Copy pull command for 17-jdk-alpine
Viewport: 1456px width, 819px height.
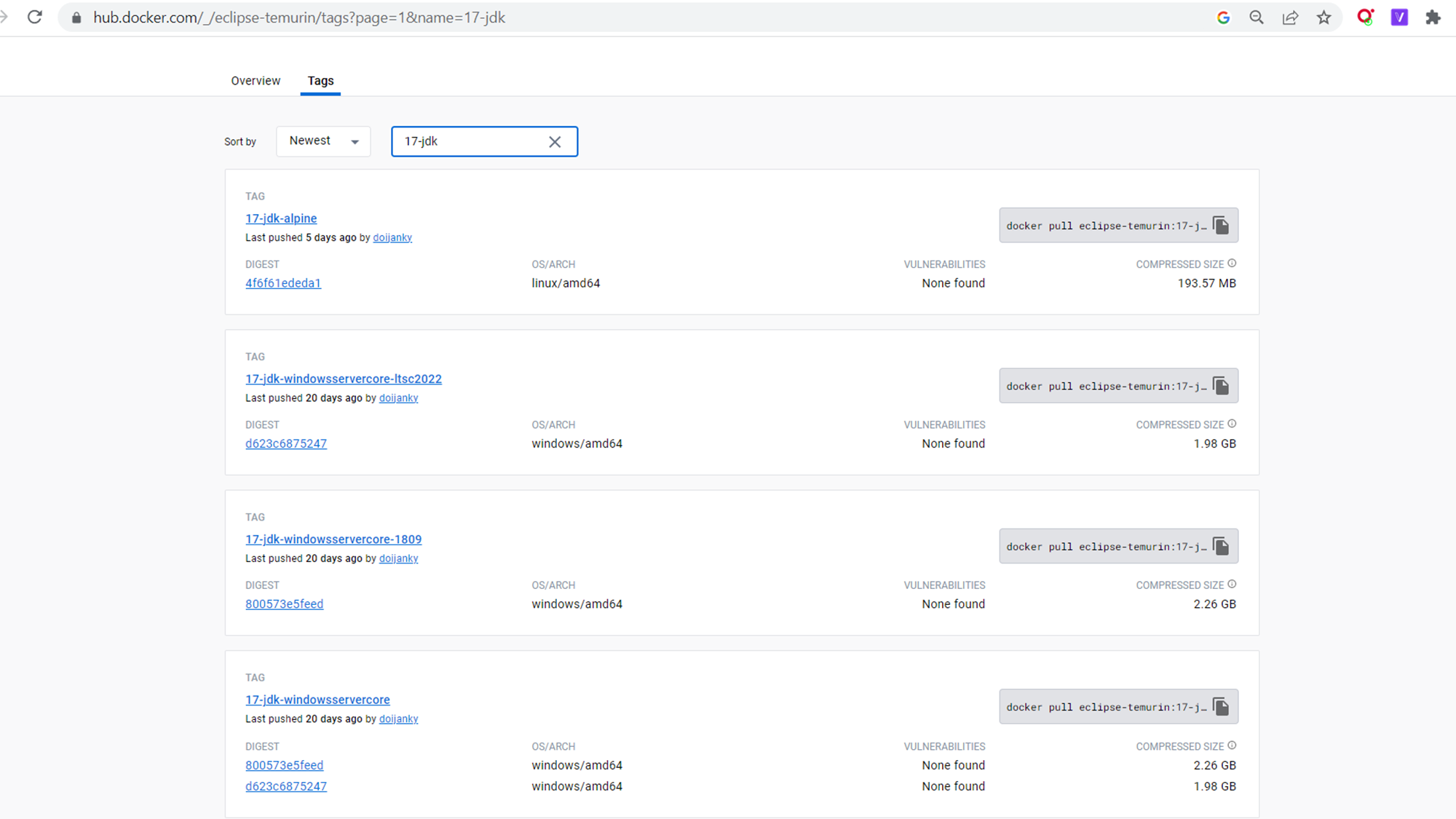pyautogui.click(x=1221, y=226)
